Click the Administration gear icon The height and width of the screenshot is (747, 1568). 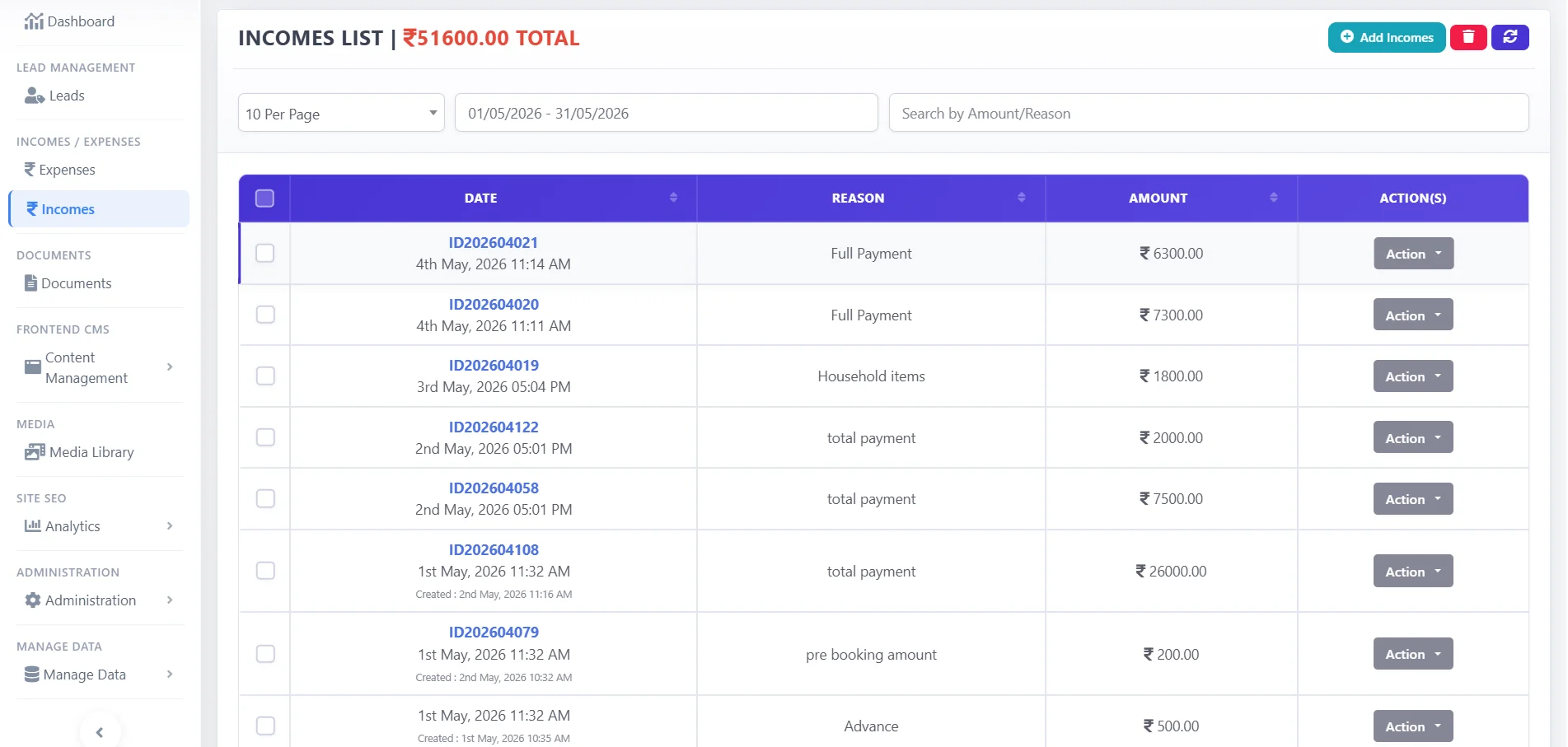(33, 600)
